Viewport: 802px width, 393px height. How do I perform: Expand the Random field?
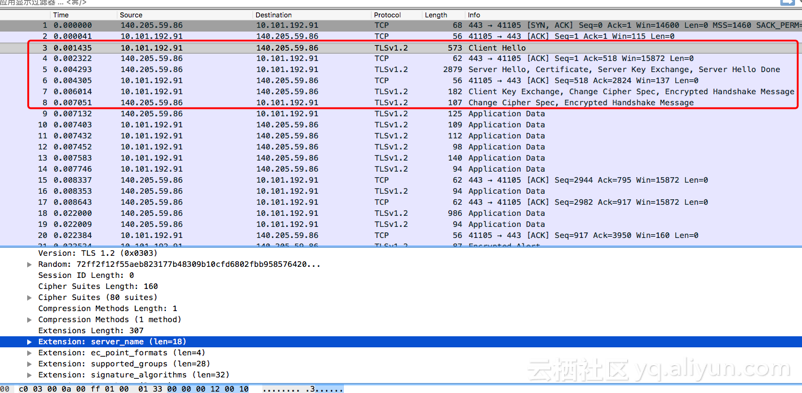click(29, 265)
